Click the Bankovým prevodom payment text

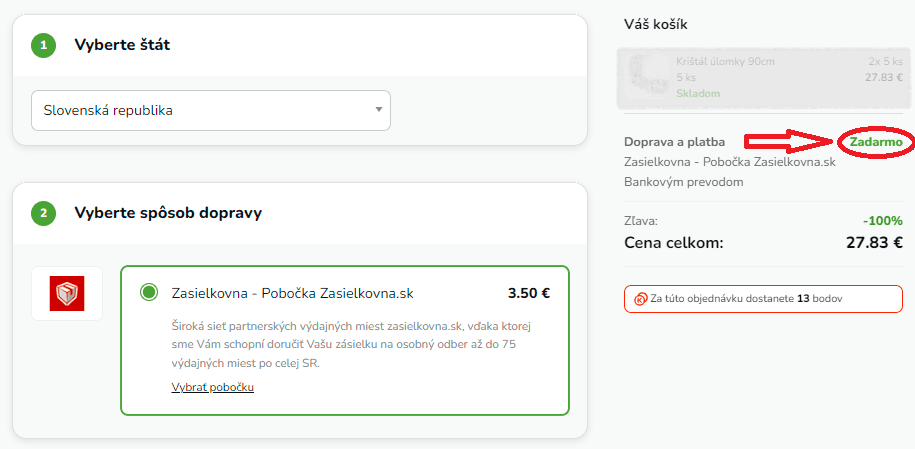(x=683, y=182)
